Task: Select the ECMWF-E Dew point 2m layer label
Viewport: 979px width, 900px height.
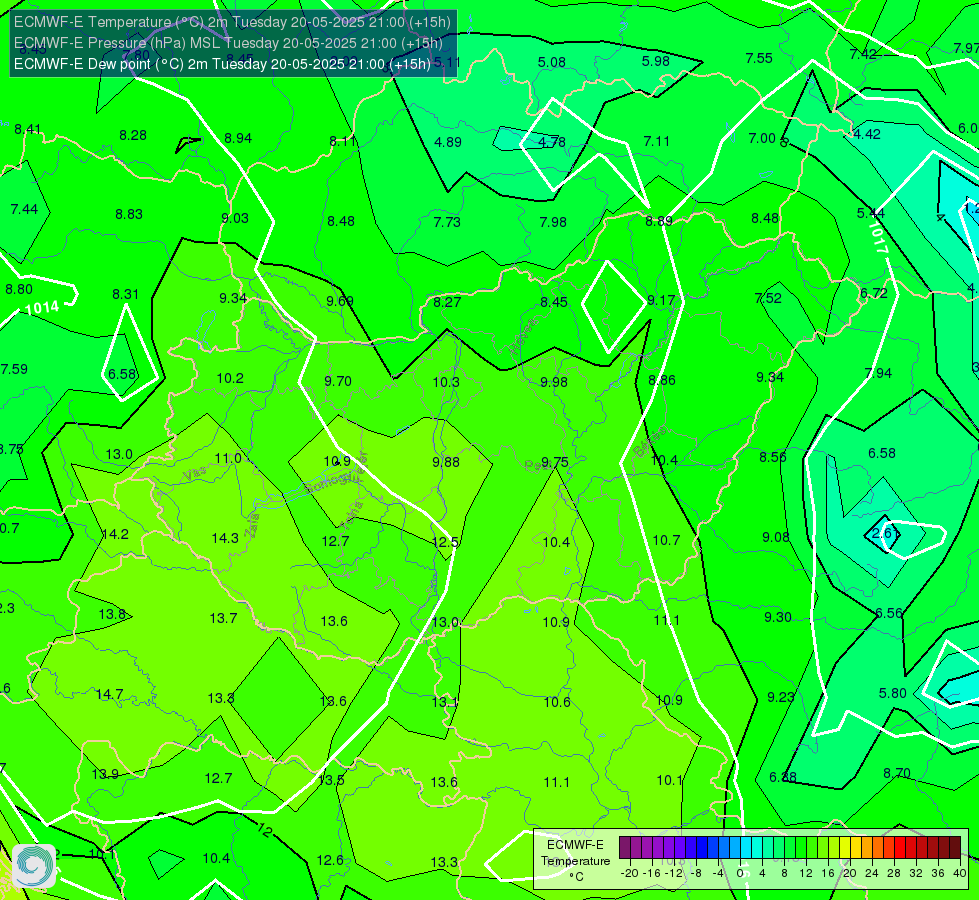Action: click(222, 64)
